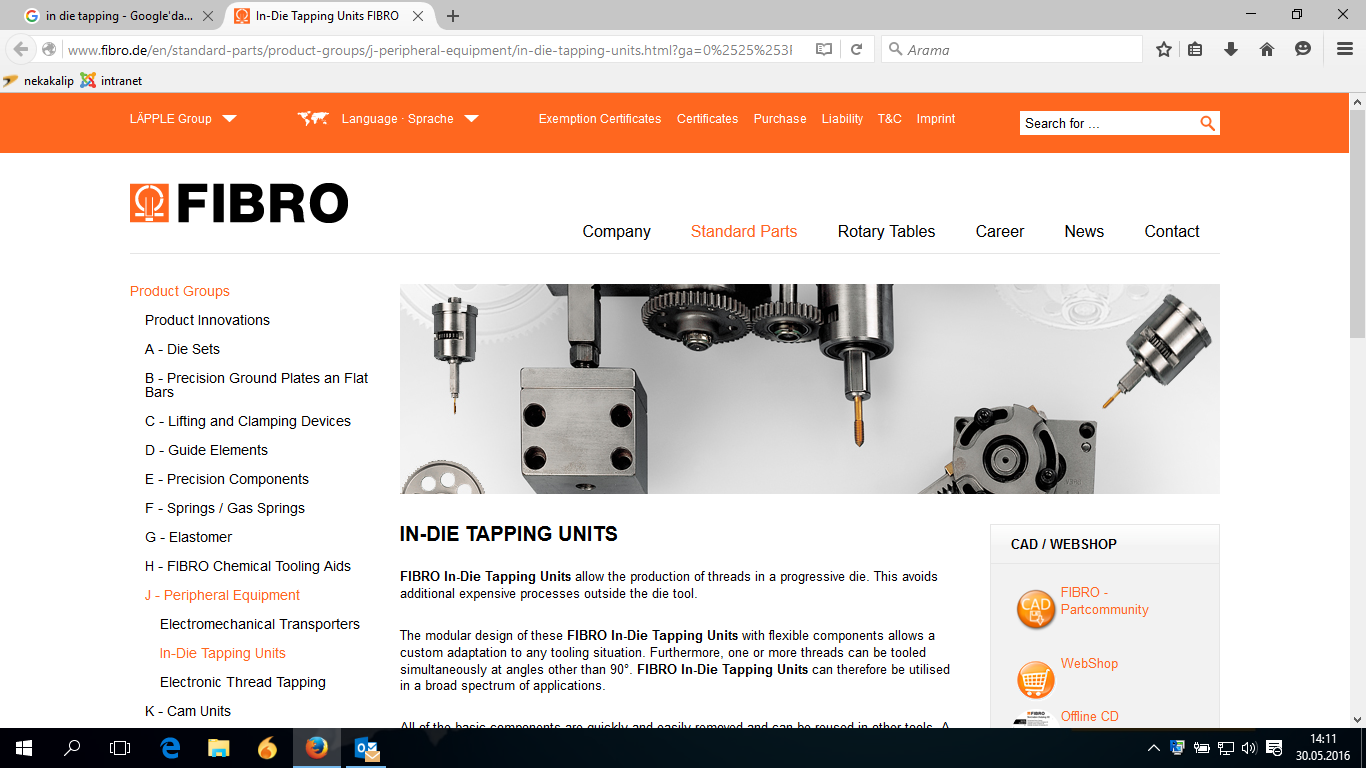1366x768 pixels.
Task: Select A - Die Sets category
Action: click(x=182, y=349)
